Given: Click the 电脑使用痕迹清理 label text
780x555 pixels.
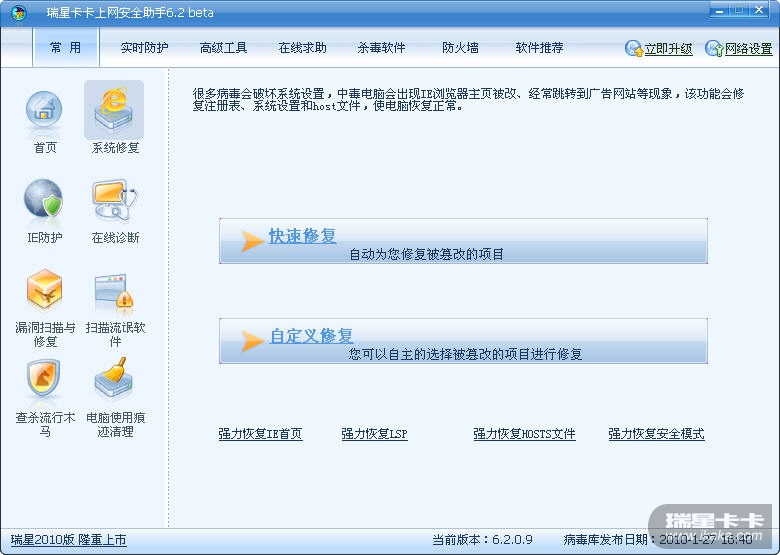Looking at the screenshot, I should 115,424.
